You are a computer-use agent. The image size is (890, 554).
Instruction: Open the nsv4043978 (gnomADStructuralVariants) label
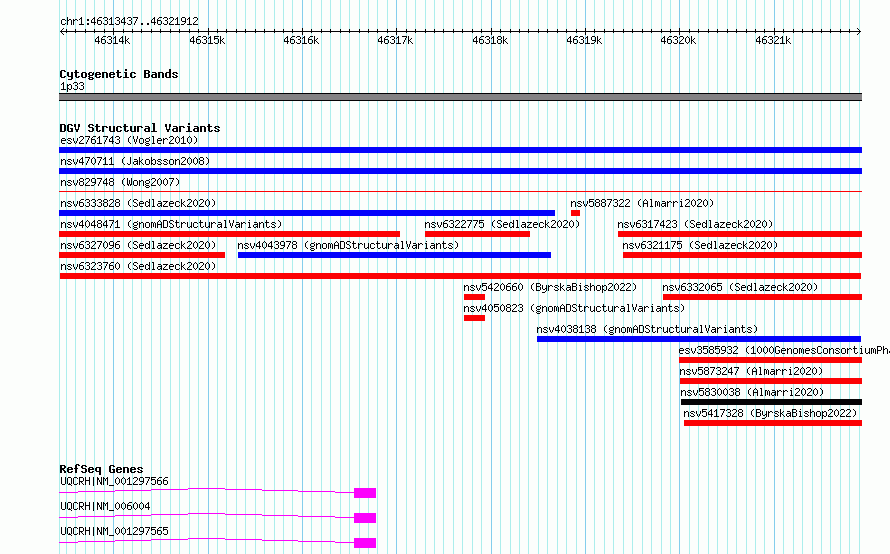(x=349, y=245)
